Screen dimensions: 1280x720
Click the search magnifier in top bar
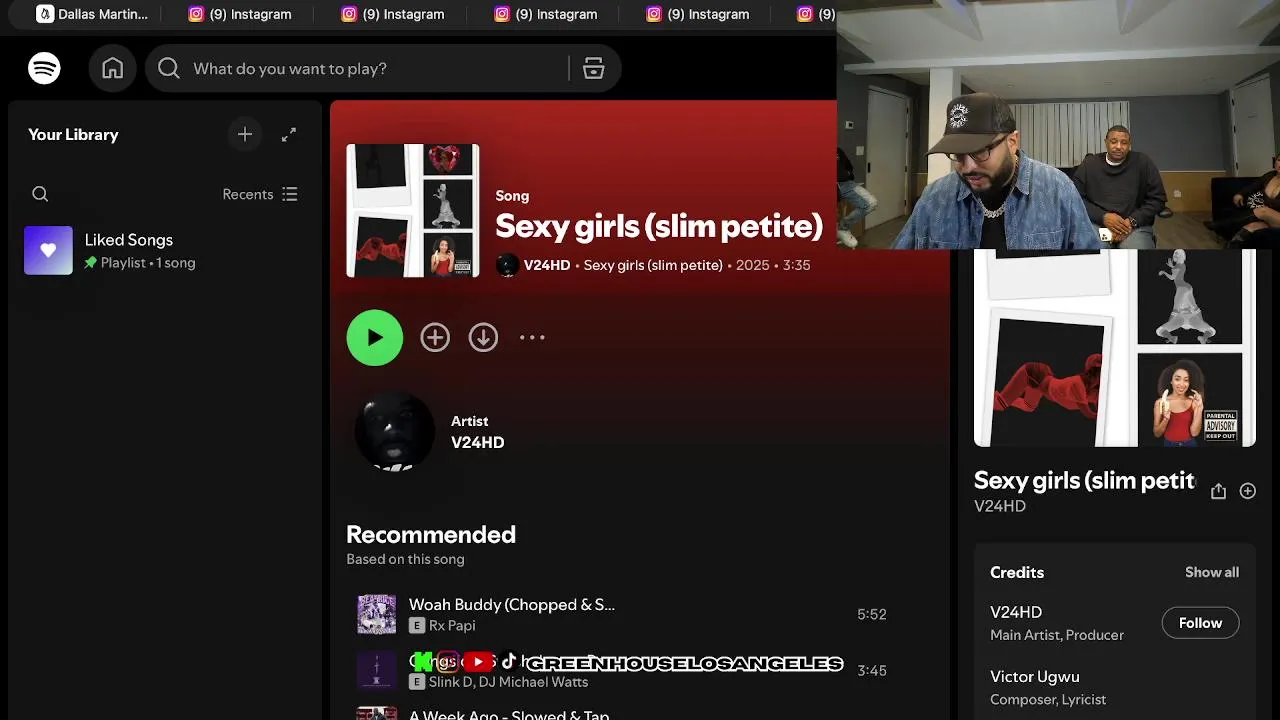coord(169,68)
